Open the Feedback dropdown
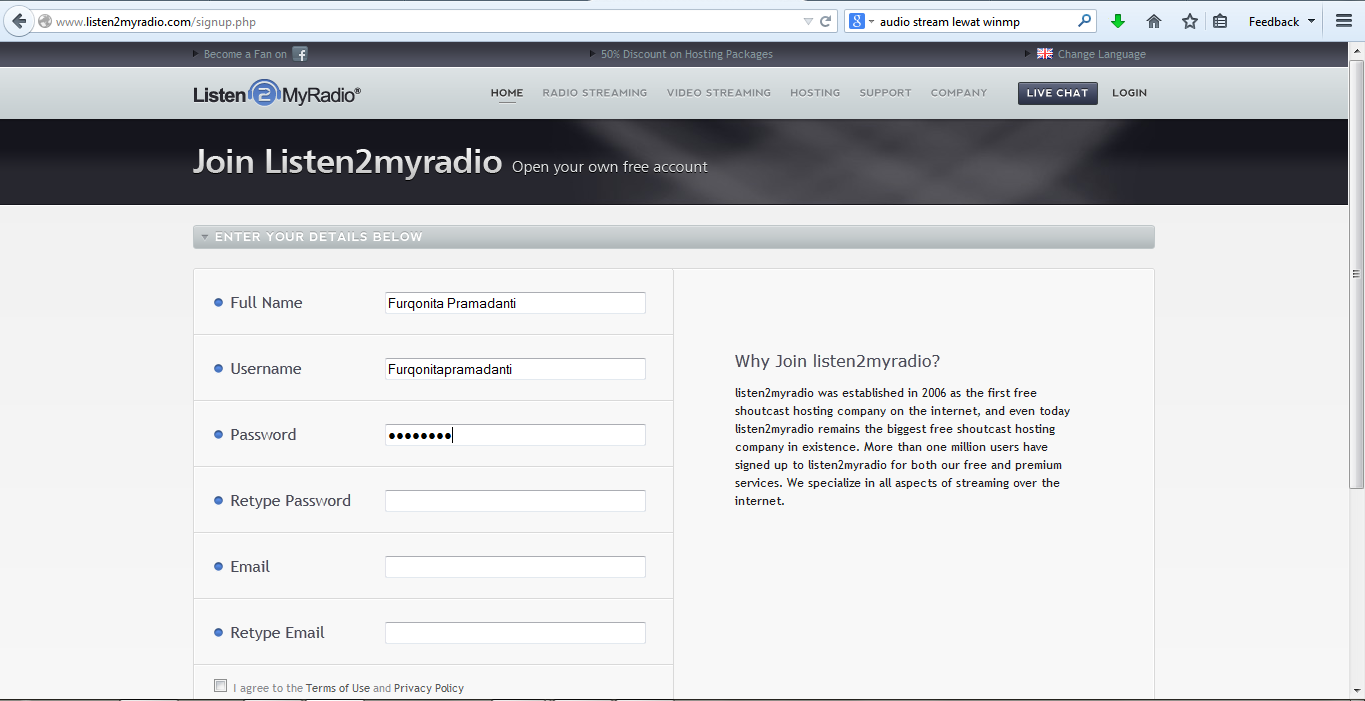 [1282, 21]
